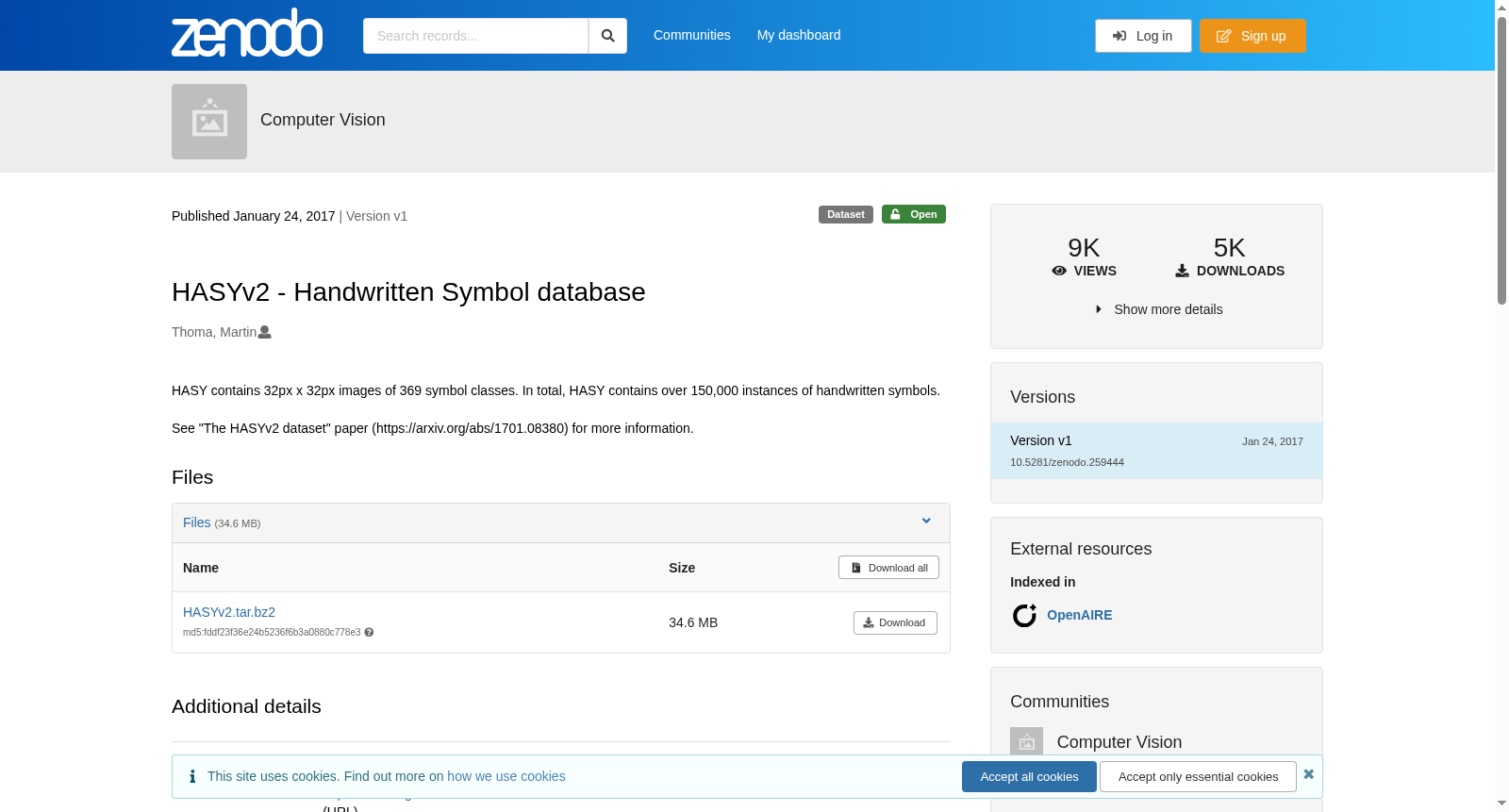Click the cookie banner info icon
1509x812 pixels.
[x=192, y=776]
